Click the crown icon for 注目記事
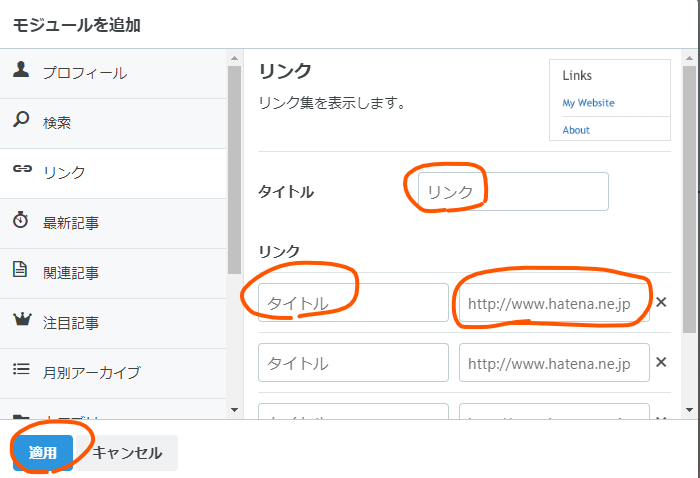The height and width of the screenshot is (478, 700). tap(22, 319)
